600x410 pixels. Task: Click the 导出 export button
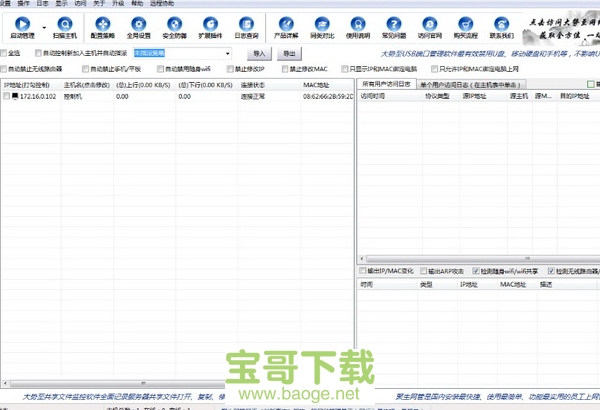coord(289,54)
